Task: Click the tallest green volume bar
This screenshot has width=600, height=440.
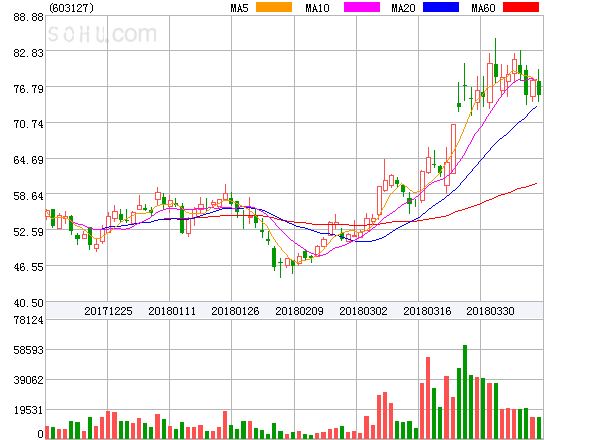Action: [465, 392]
